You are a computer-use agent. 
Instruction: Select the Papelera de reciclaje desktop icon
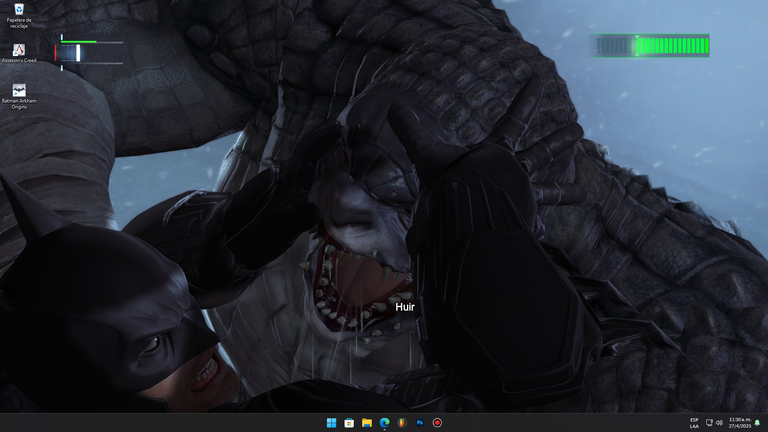(19, 16)
